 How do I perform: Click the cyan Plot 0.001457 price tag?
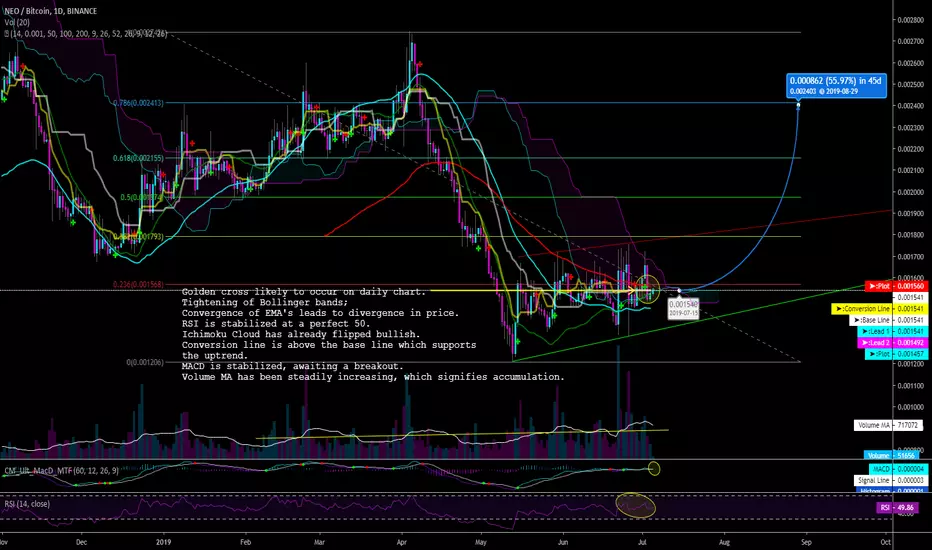click(896, 354)
